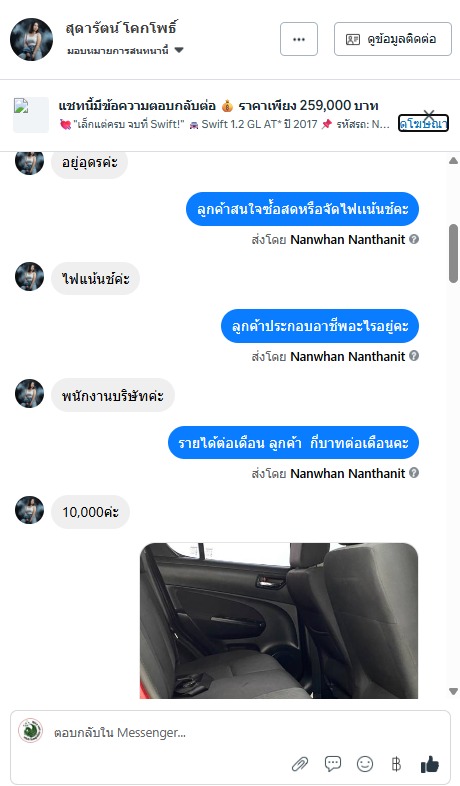Open the มอบหมายการสนทนานี้ menu label
This screenshot has height=786, width=460.
tap(118, 50)
